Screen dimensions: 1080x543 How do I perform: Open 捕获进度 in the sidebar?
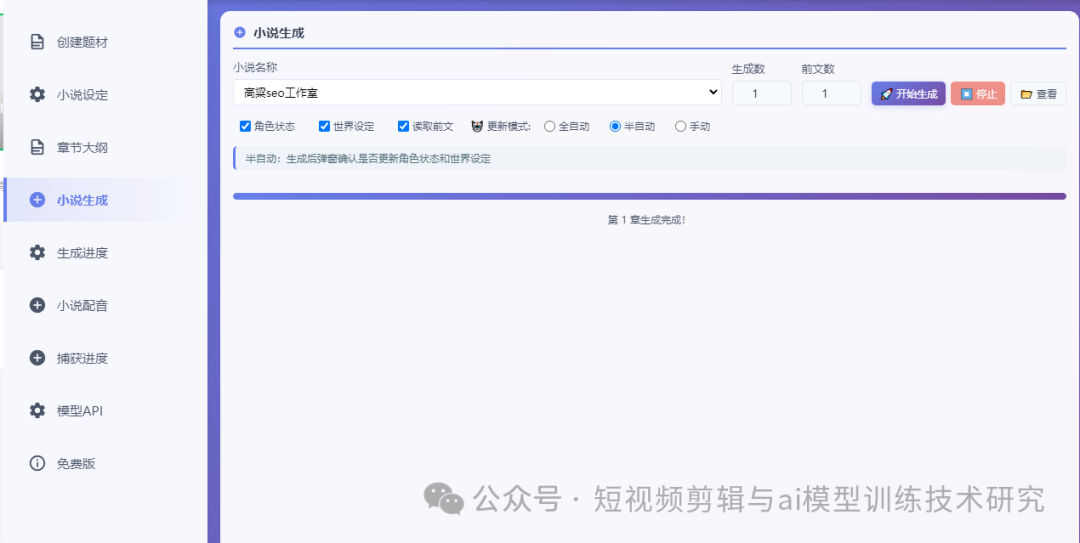click(105, 358)
